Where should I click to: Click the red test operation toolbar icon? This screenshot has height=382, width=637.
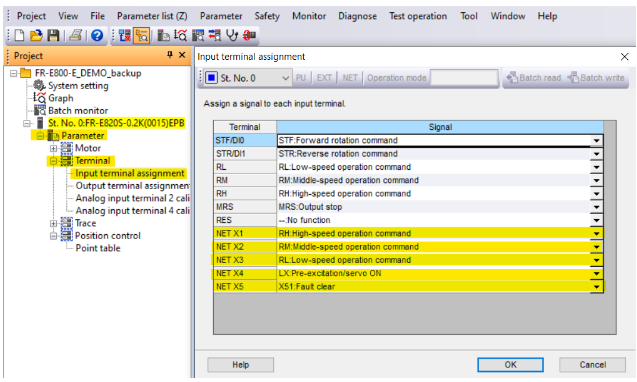(x=249, y=35)
